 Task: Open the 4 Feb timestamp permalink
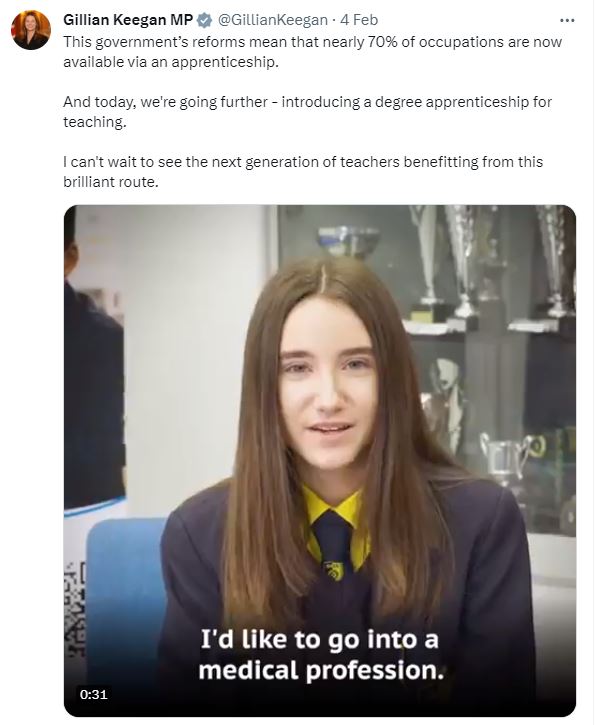pyautogui.click(x=359, y=20)
